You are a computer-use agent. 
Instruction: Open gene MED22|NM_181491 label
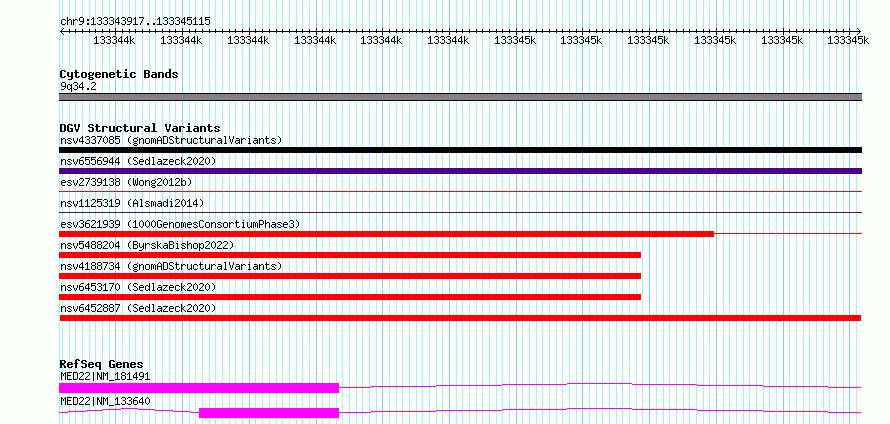point(105,376)
